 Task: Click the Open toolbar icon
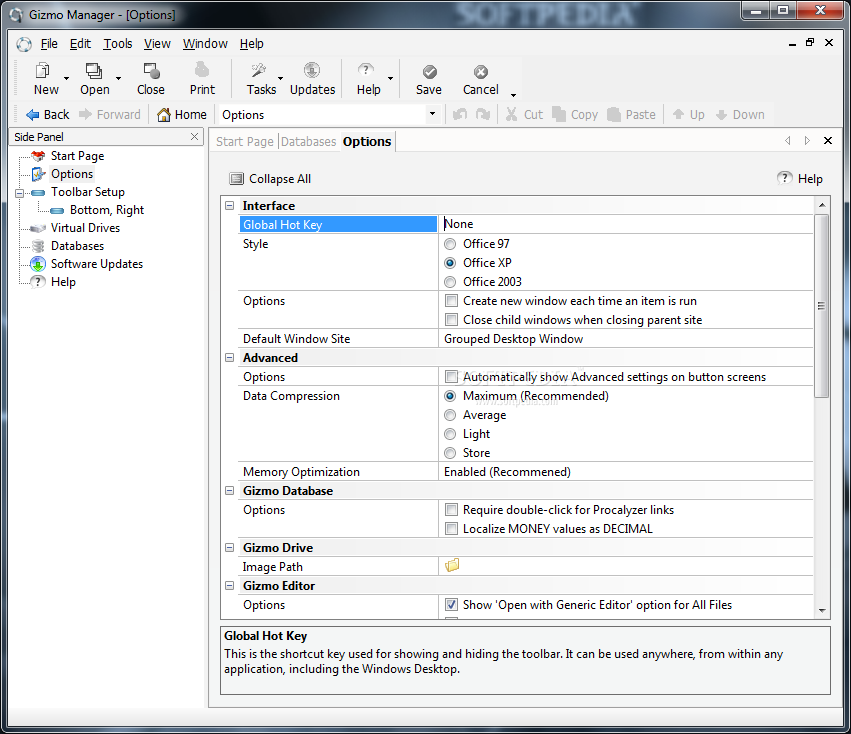(x=93, y=71)
